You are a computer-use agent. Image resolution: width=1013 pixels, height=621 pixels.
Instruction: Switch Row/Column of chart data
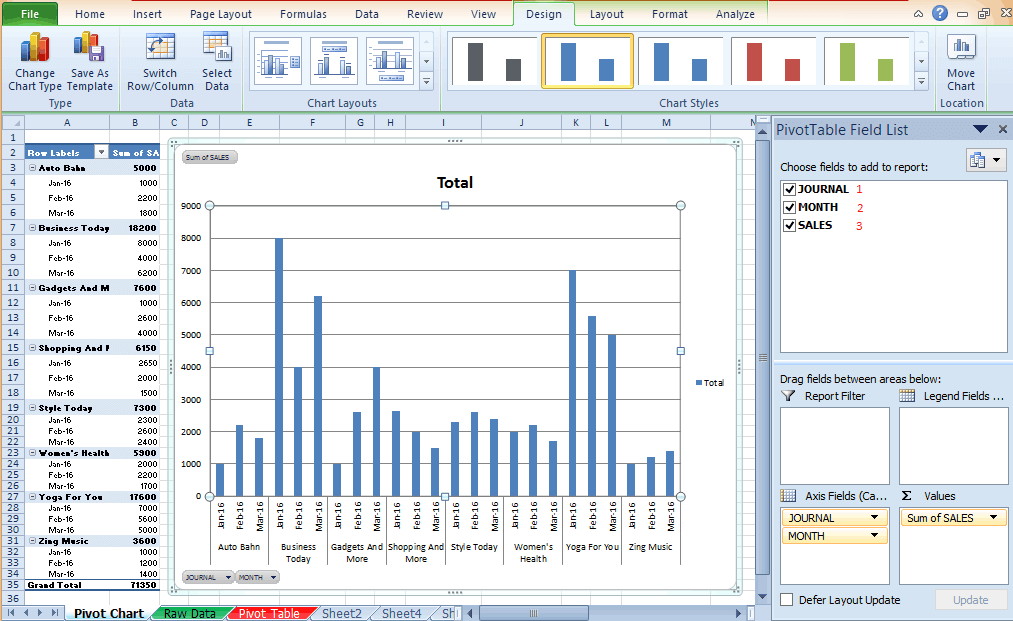[160, 48]
